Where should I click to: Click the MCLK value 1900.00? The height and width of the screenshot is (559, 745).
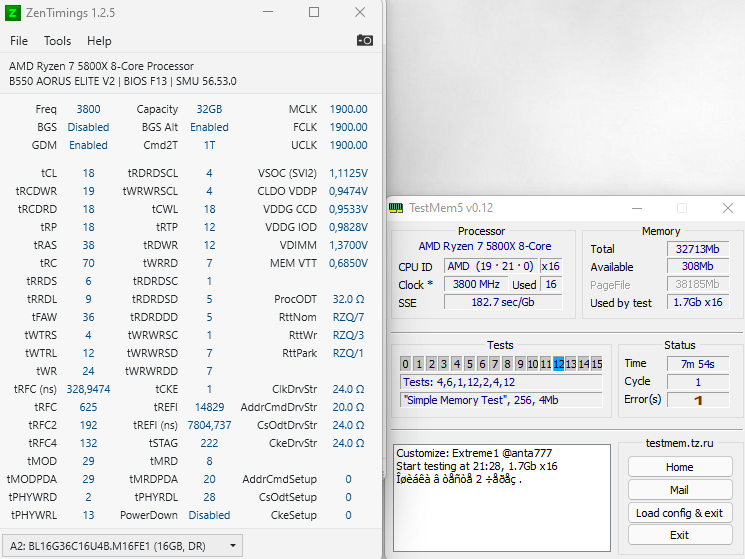pyautogui.click(x=348, y=109)
